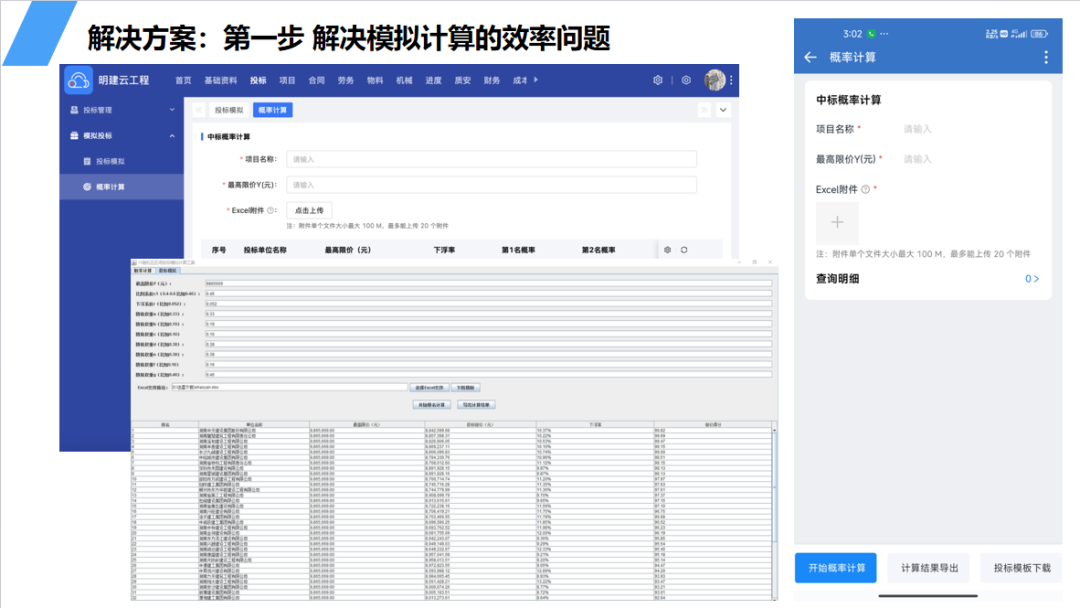Click the 概率计算 pie icon in sidebar
Viewport: 1080px width, 608px height.
(87, 187)
